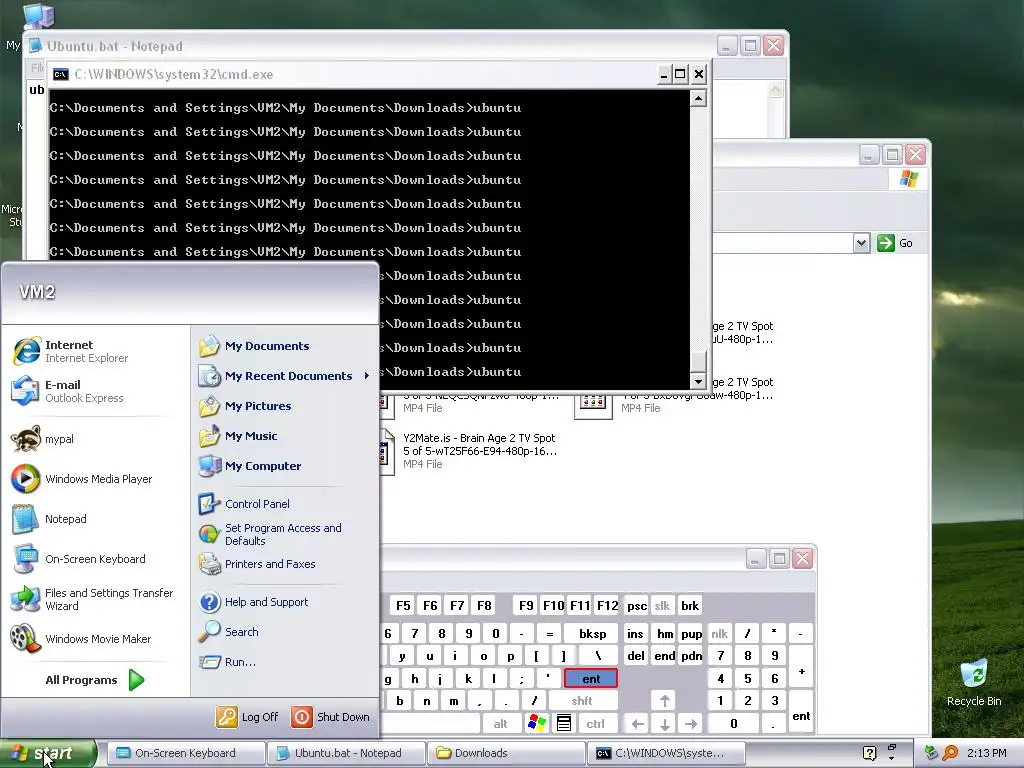
Task: Open My Documents folder
Action: click(x=254, y=346)
